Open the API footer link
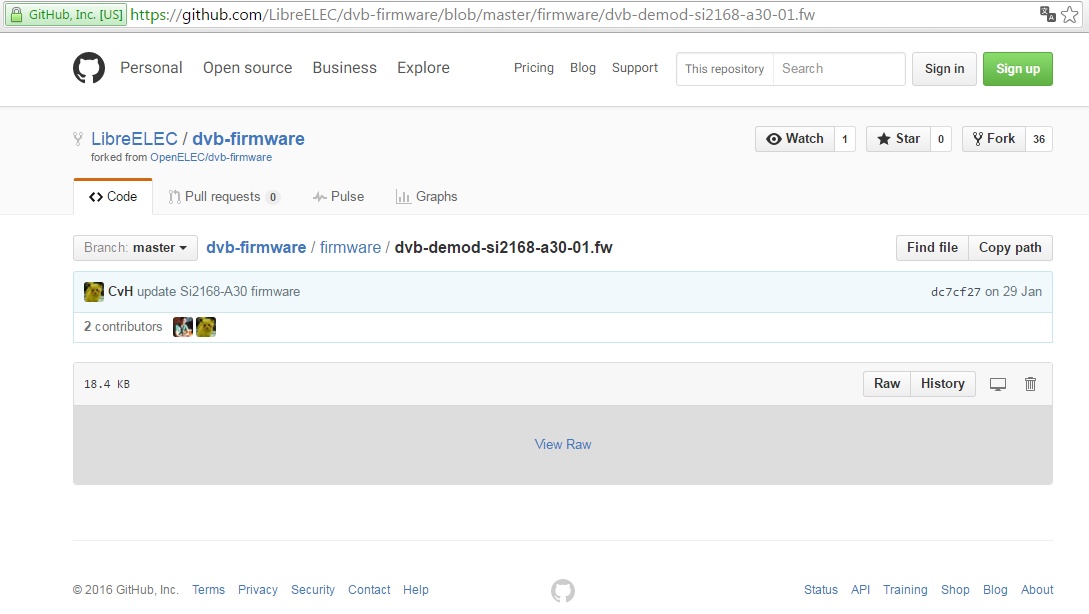The height and width of the screenshot is (614, 1089). pos(861,590)
